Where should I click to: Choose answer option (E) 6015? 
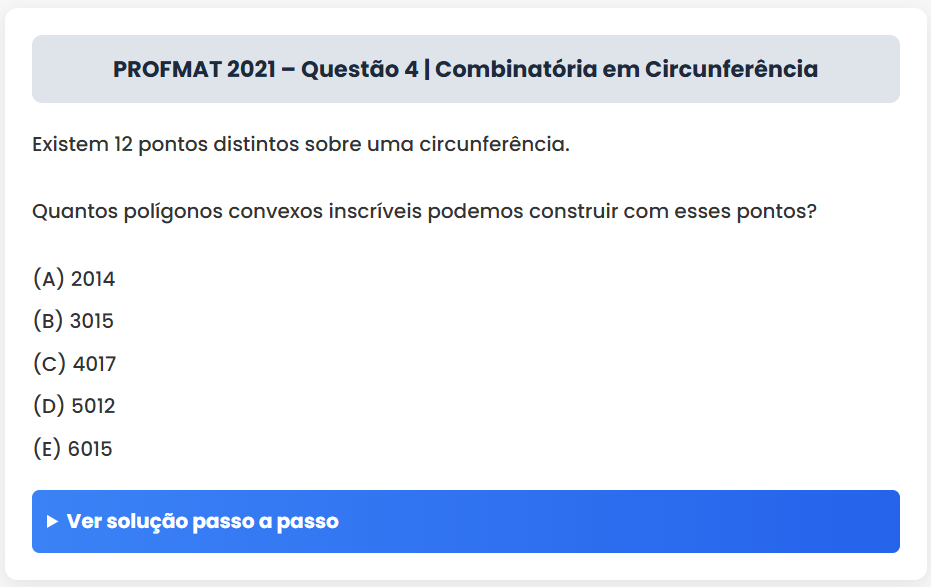click(x=73, y=449)
